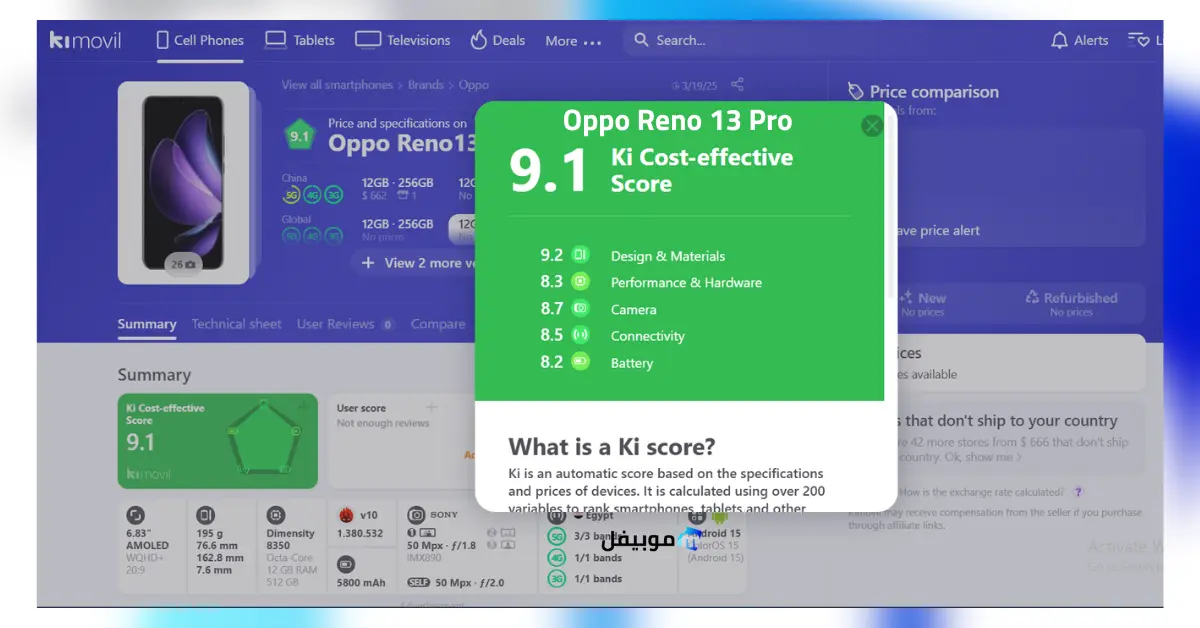Viewport: 1200px width, 628px height.
Task: Expand View 2 more versions
Action: pyautogui.click(x=414, y=262)
